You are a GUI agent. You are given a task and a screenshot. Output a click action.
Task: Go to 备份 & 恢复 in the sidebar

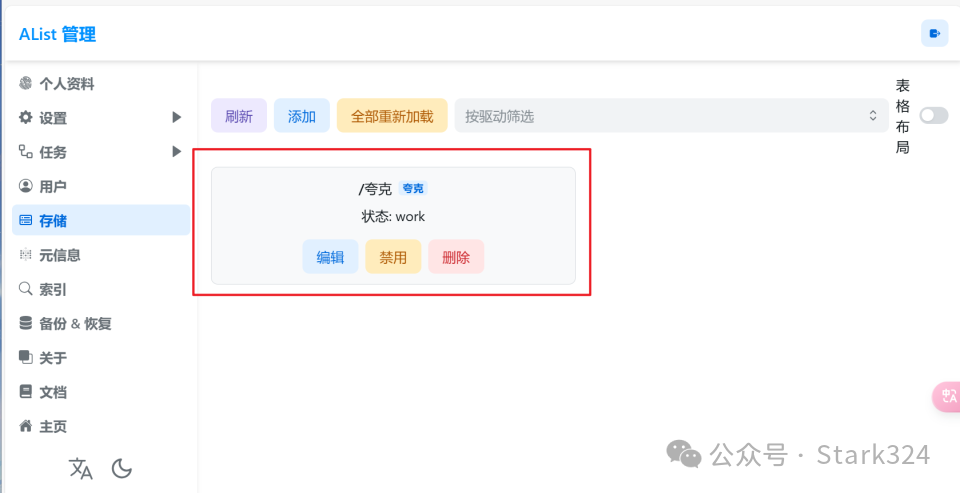[75, 324]
